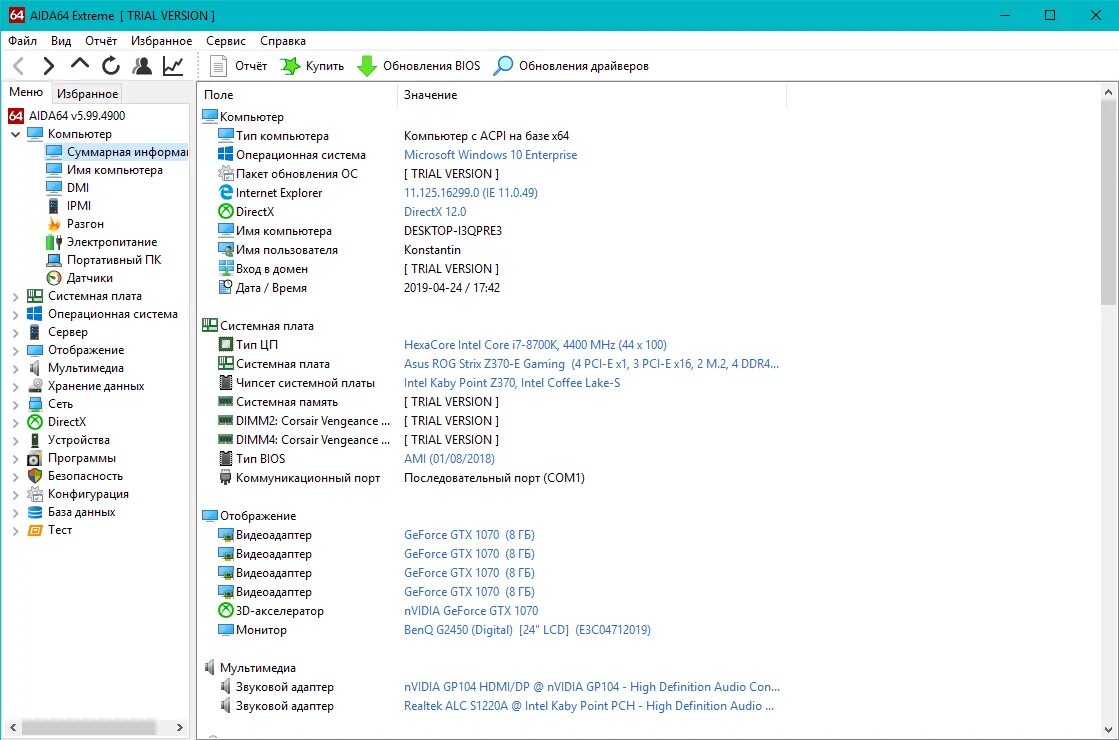Click the Отчёт toolbar button
The image size is (1119, 740).
(238, 66)
